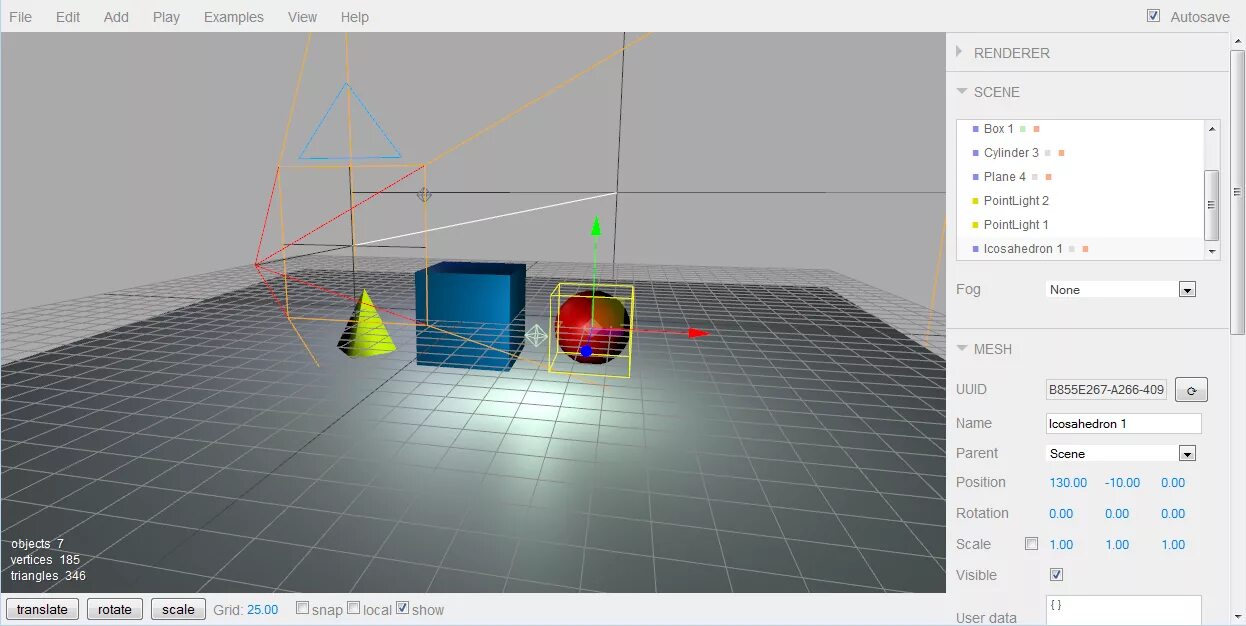Click the orange material square after Plane 4

pos(1049,177)
